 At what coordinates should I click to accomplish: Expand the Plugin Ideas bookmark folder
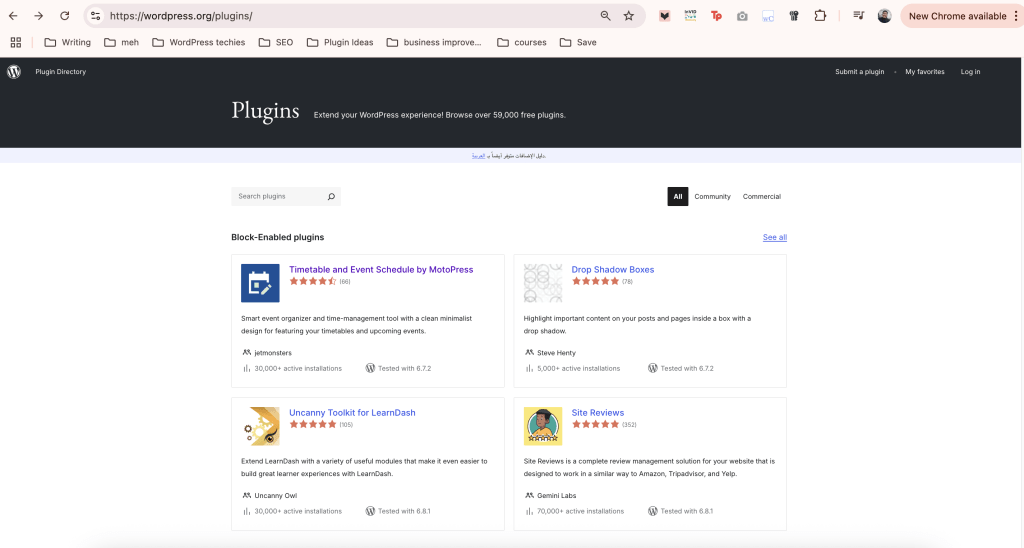point(340,42)
